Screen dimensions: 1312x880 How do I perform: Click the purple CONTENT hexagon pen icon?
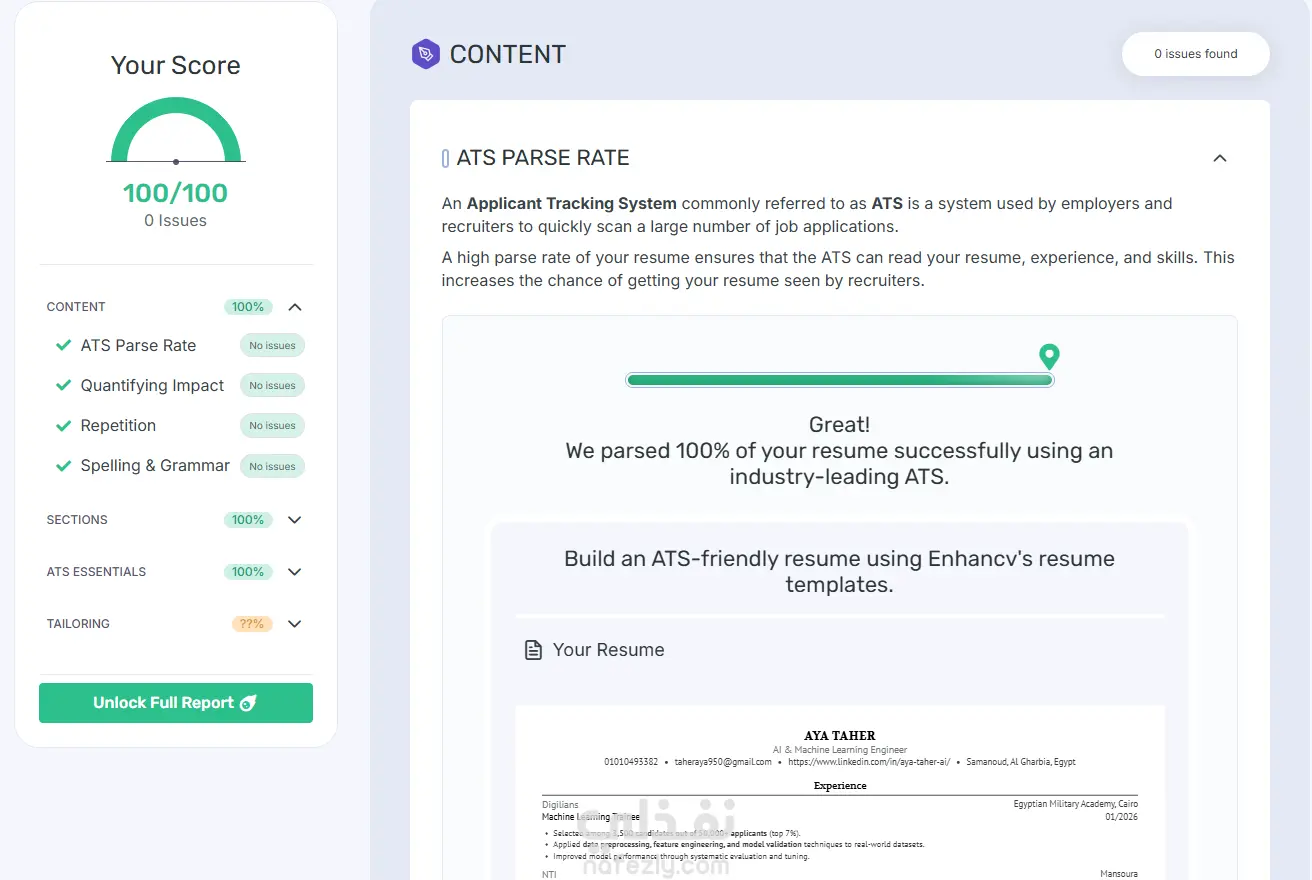[x=426, y=54]
